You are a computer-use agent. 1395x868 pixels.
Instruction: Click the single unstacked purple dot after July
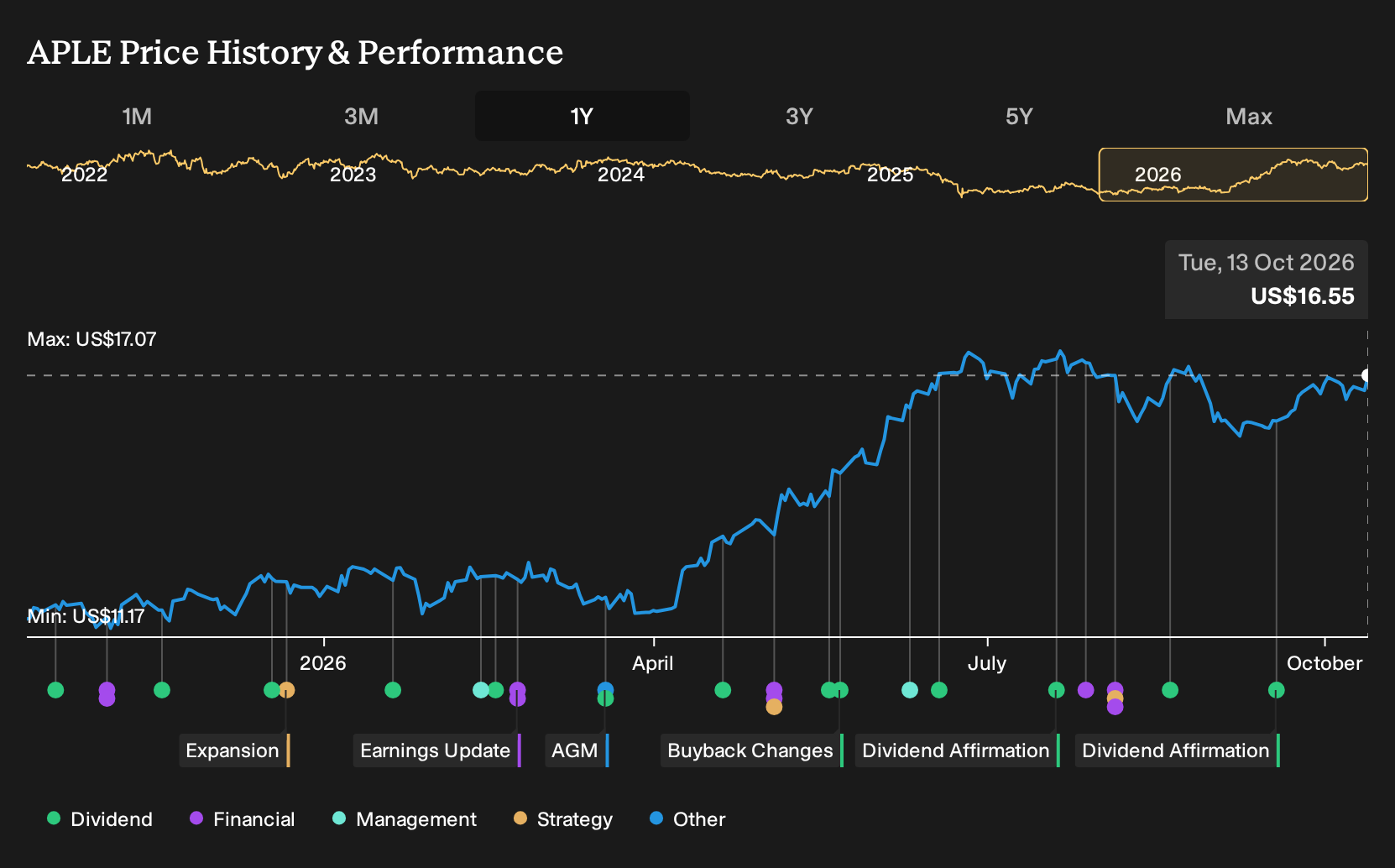pos(1086,690)
